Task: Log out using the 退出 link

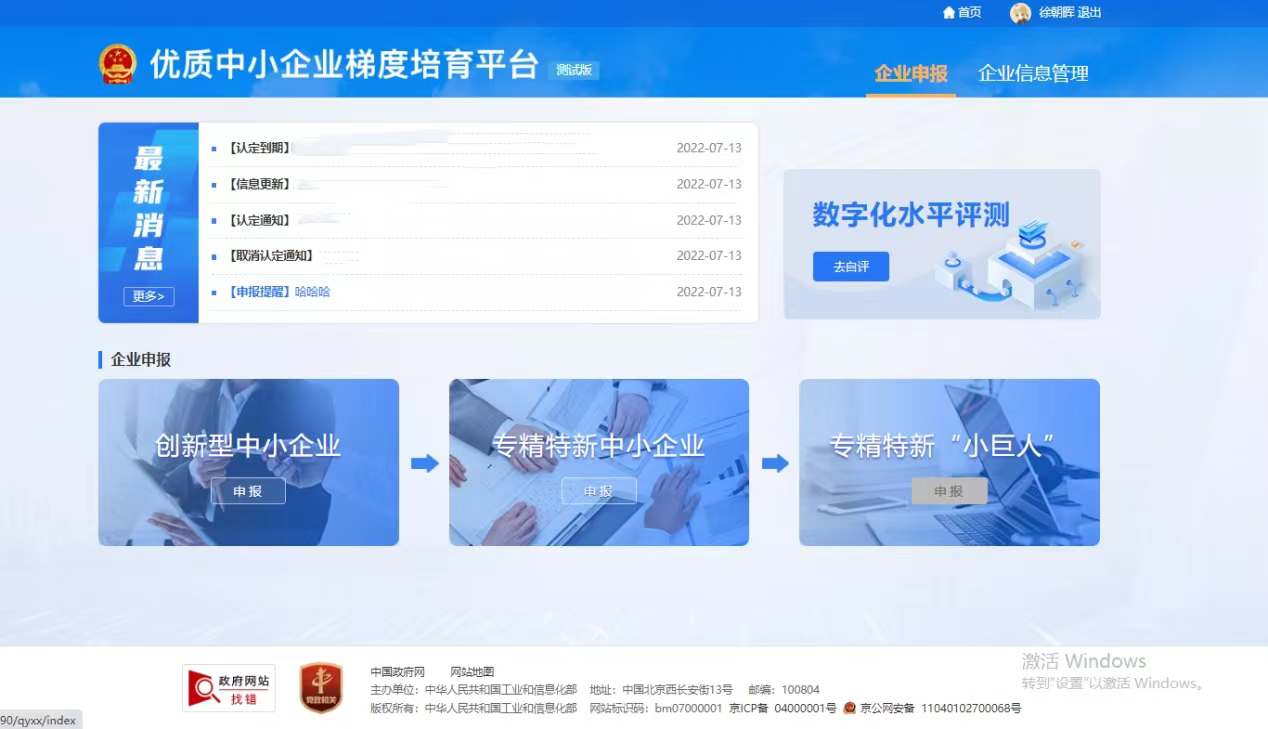Action: click(1089, 13)
